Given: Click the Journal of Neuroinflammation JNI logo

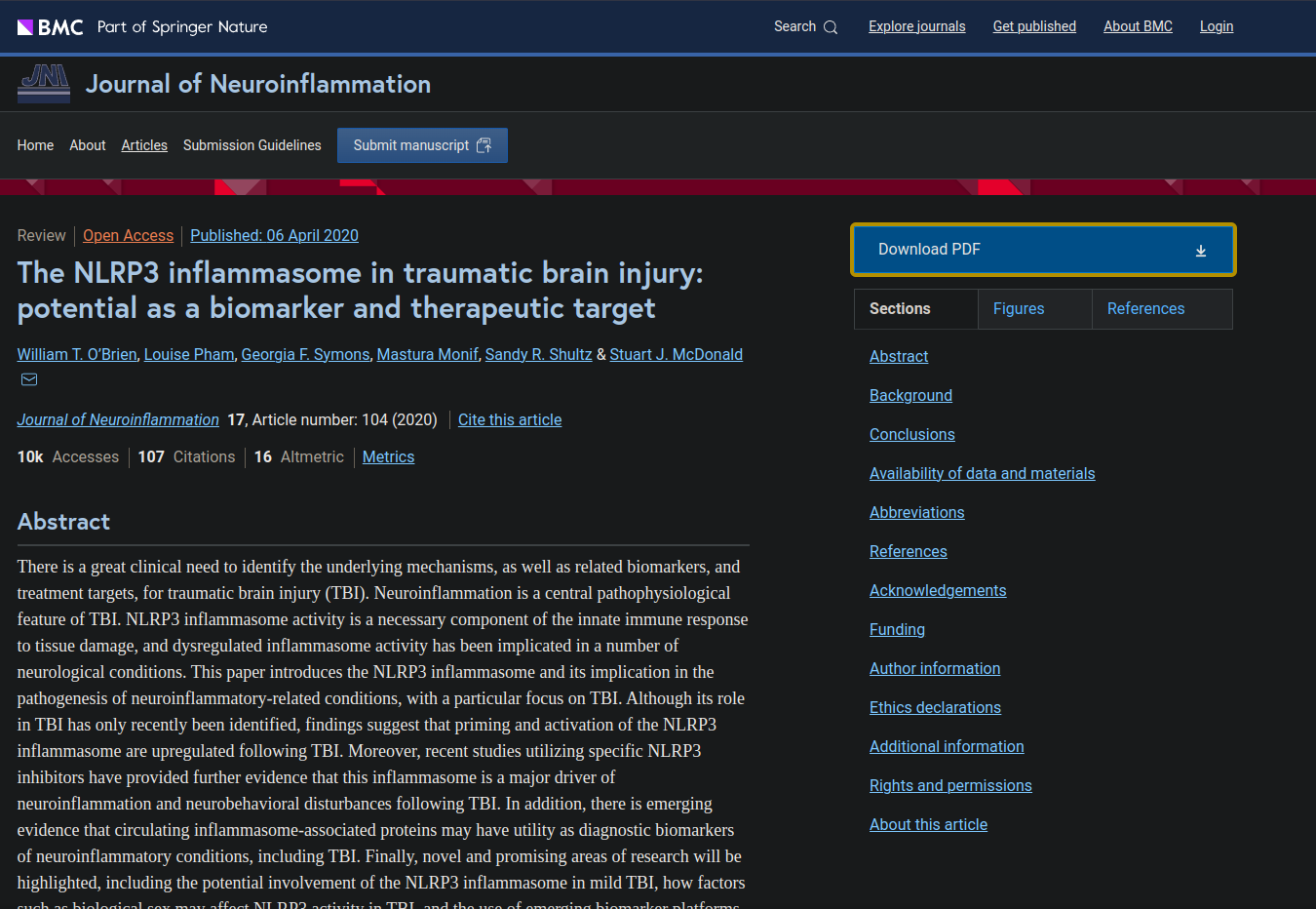Looking at the screenshot, I should 44,84.
